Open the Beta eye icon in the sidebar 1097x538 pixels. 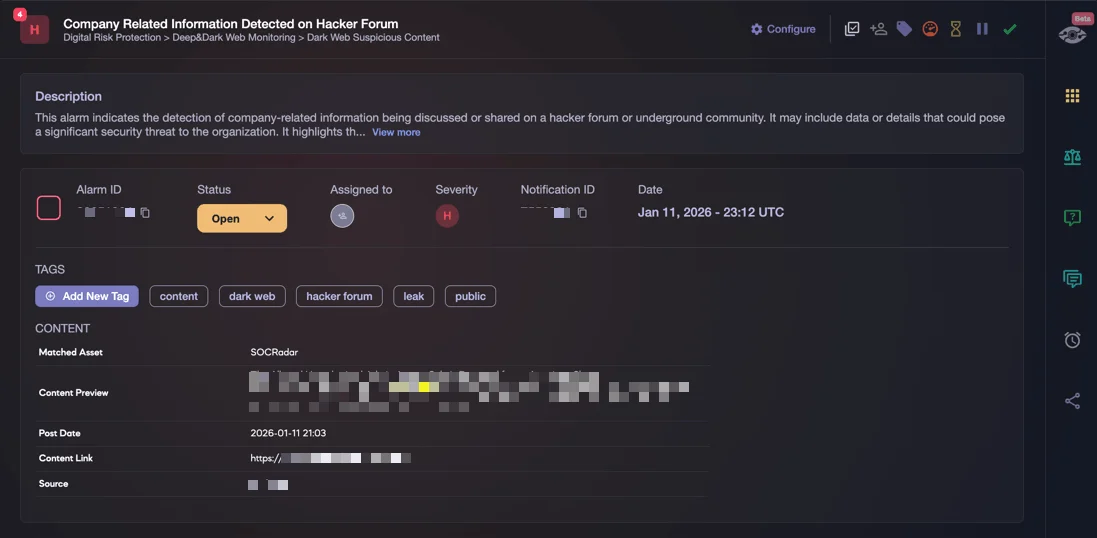[1072, 34]
